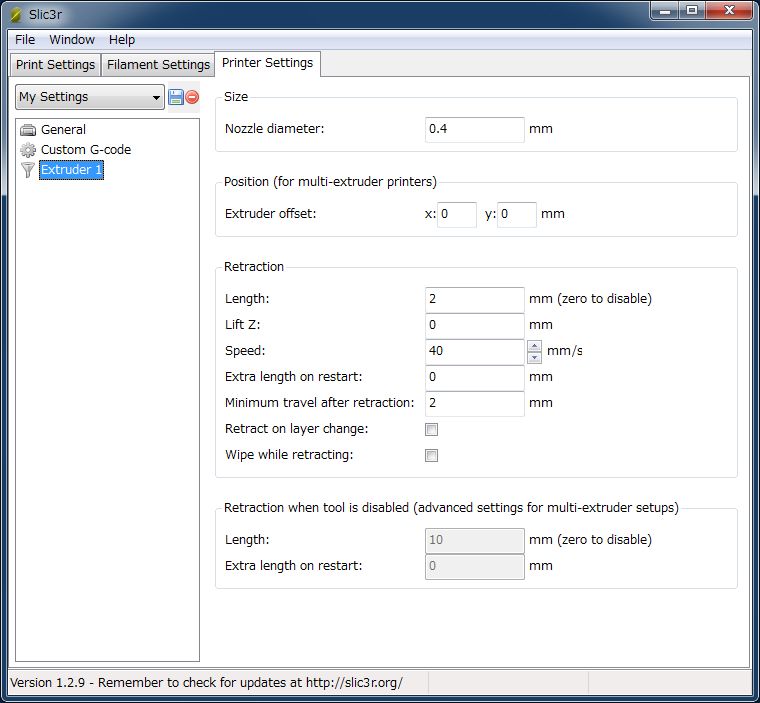Click 'Minimum travel after retraction:' label
The width and height of the screenshot is (760, 703).
[x=320, y=403]
